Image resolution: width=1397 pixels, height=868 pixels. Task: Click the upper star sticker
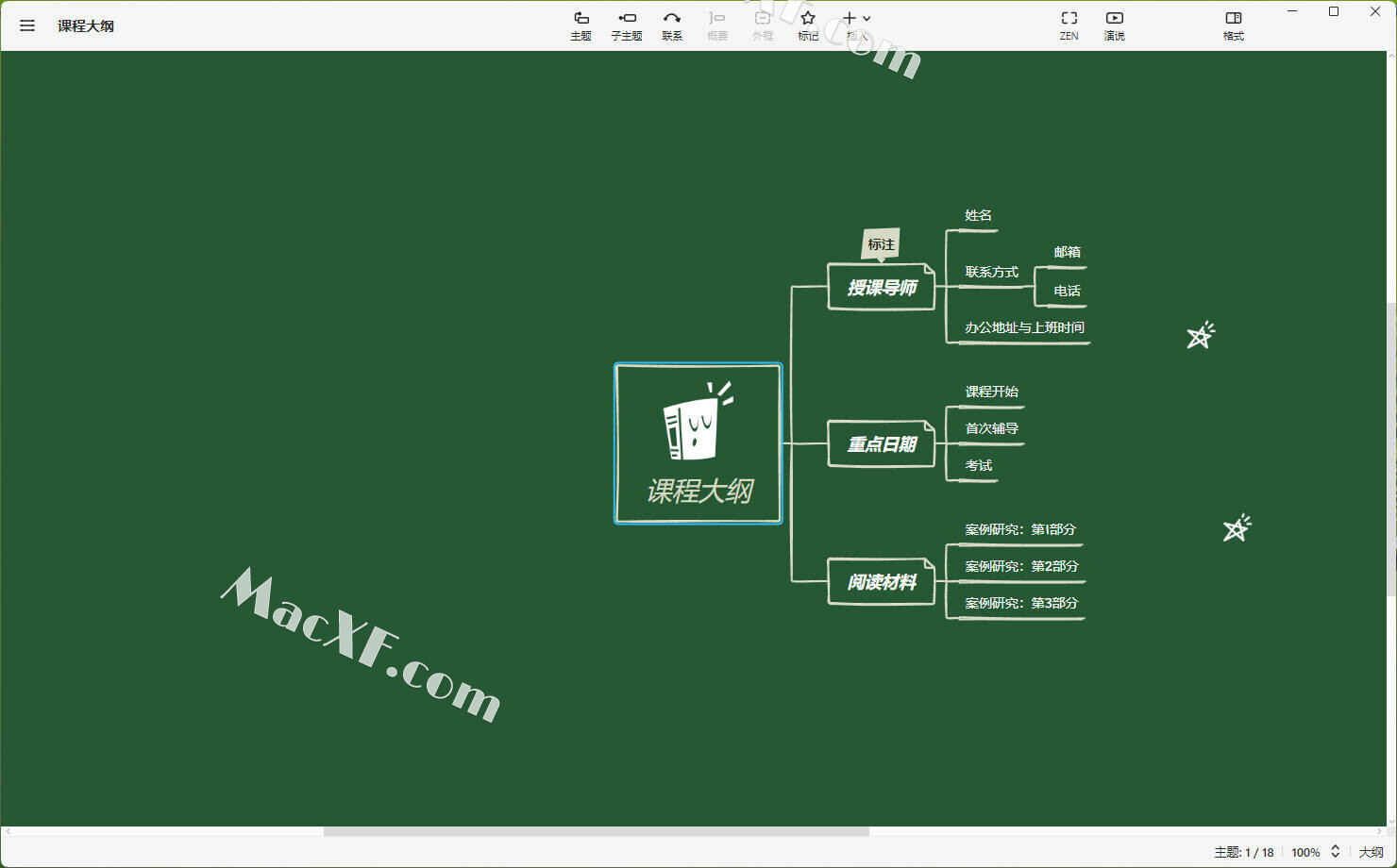1201,335
